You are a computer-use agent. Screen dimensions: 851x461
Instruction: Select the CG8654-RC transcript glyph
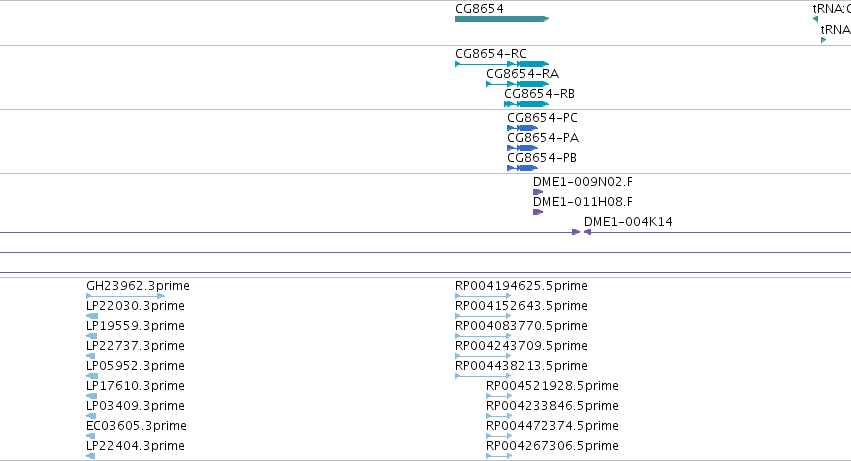point(502,64)
